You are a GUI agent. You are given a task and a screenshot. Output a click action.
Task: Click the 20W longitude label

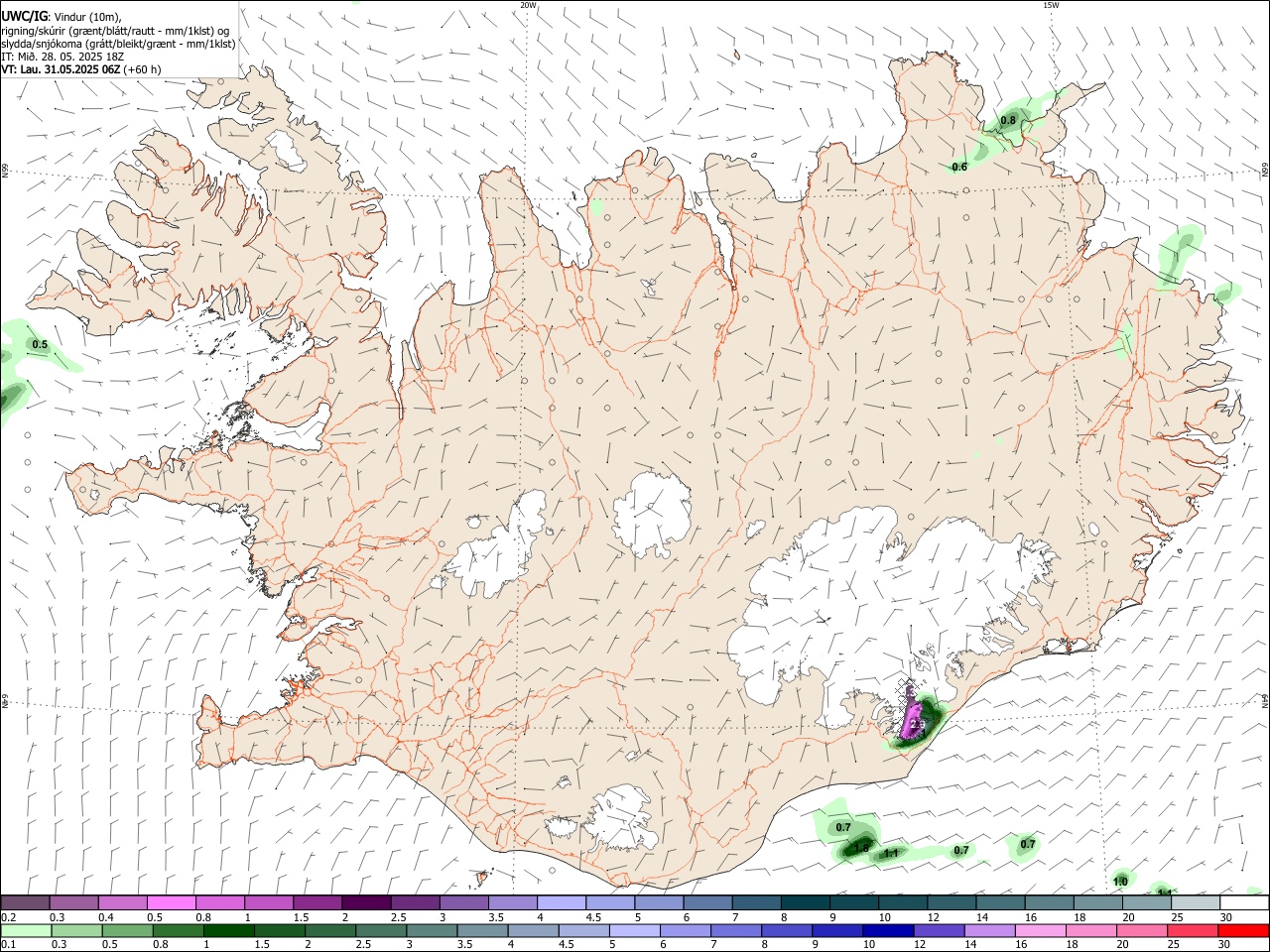(x=528, y=5)
